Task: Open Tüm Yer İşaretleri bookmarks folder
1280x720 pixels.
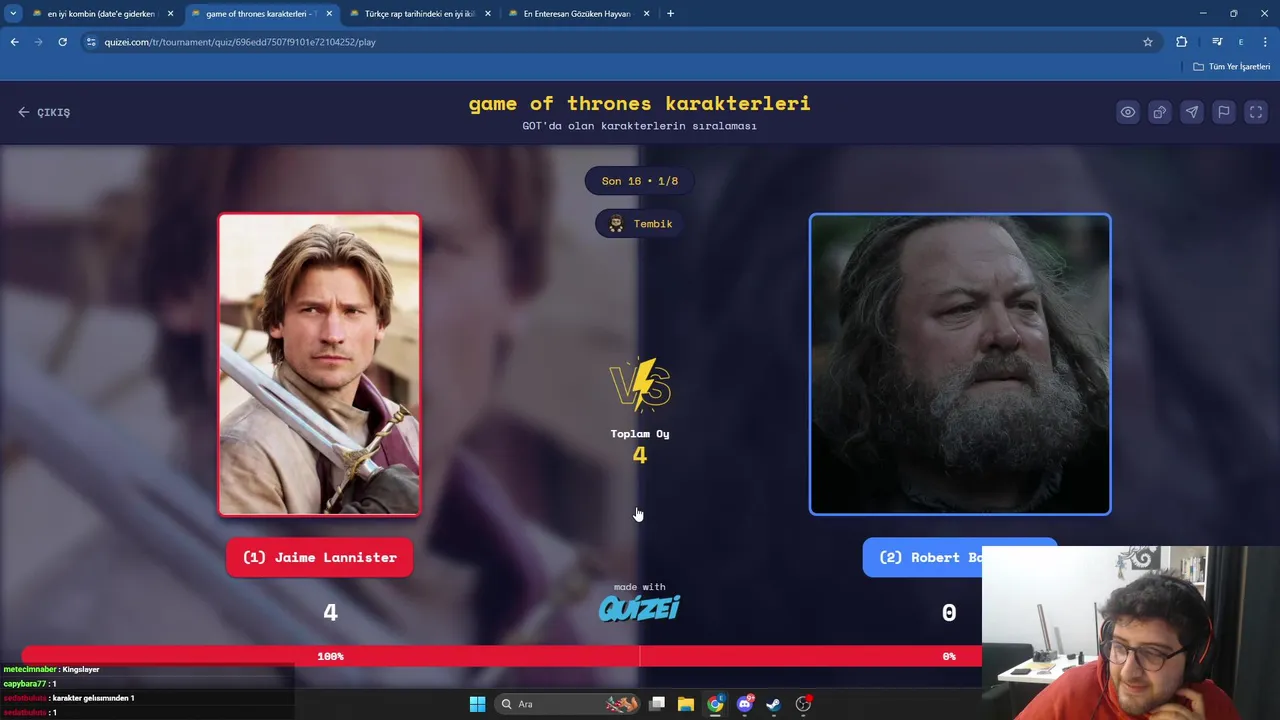Action: click(1232, 67)
